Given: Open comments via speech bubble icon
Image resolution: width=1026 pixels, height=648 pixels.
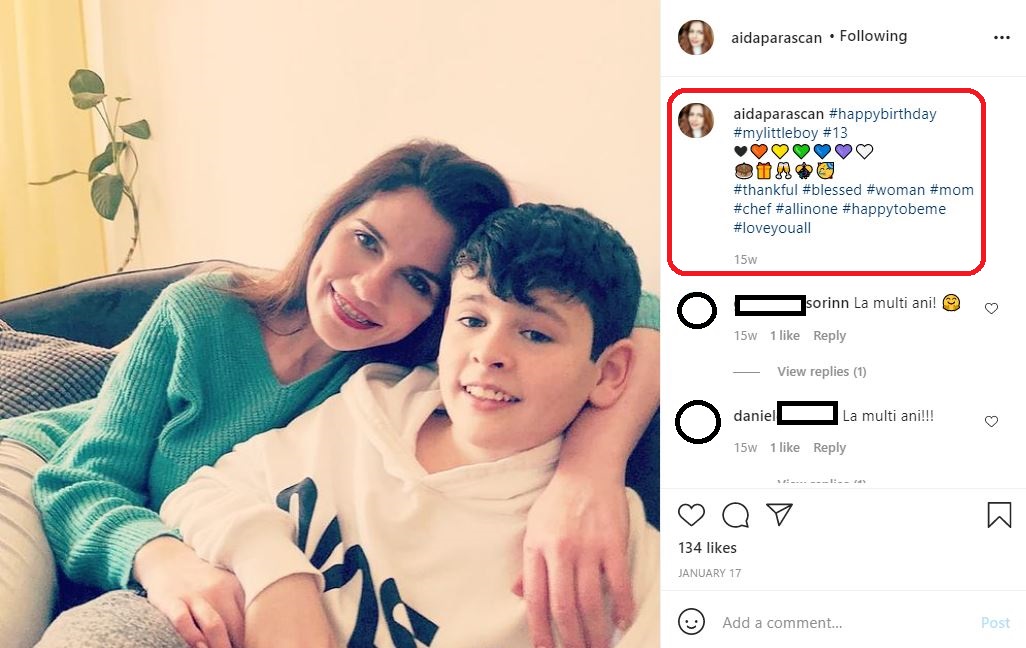Looking at the screenshot, I should pos(736,515).
